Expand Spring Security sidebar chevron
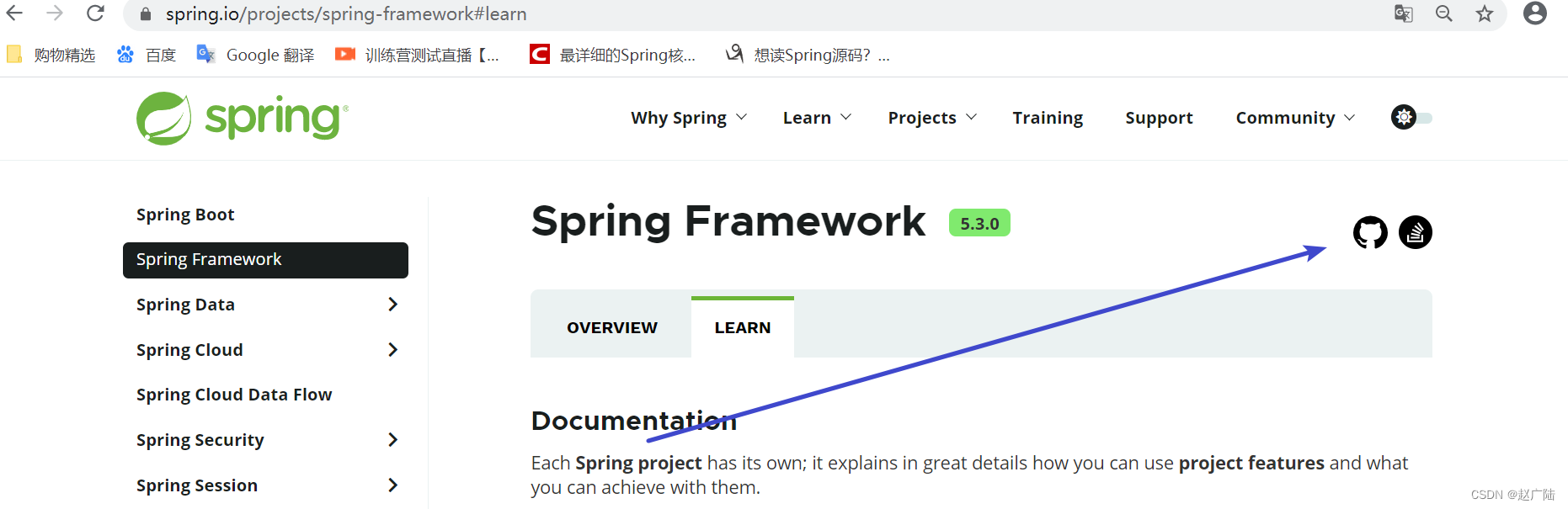This screenshot has height=509, width=1568. tap(392, 440)
